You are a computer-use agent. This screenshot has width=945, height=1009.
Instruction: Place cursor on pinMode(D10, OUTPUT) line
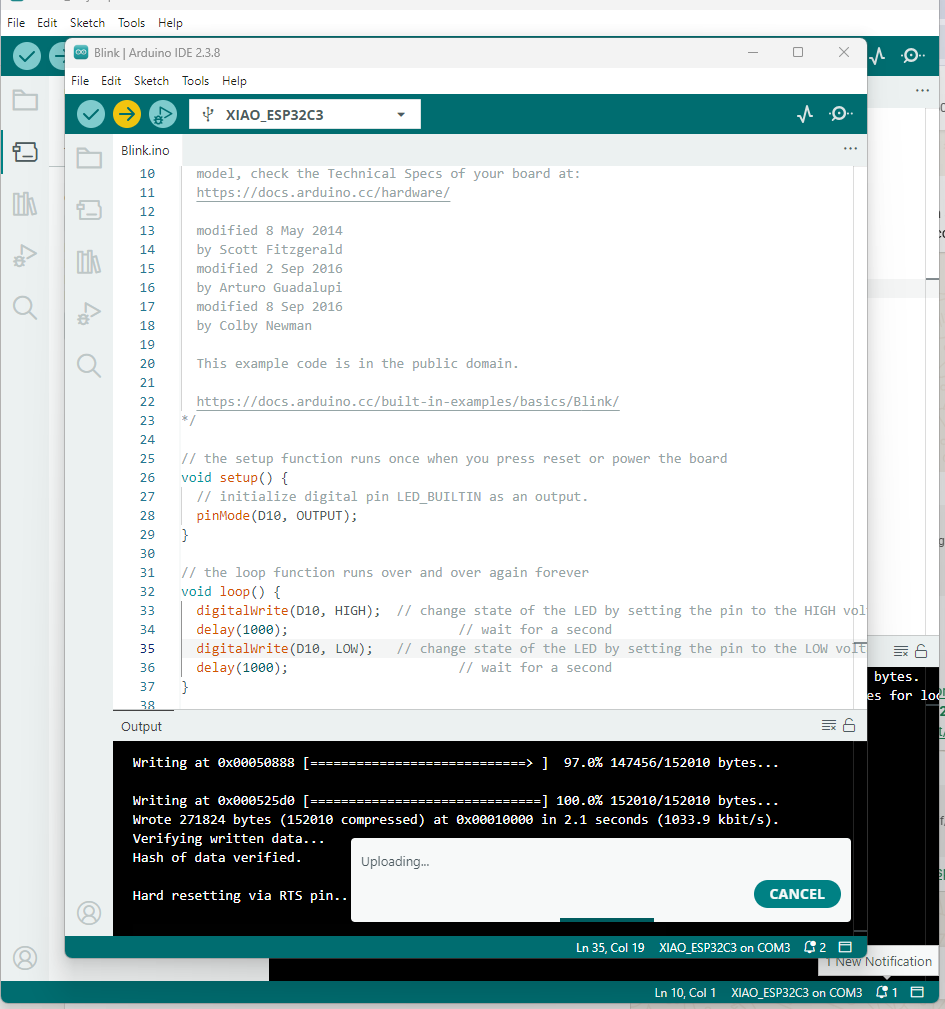pos(277,515)
